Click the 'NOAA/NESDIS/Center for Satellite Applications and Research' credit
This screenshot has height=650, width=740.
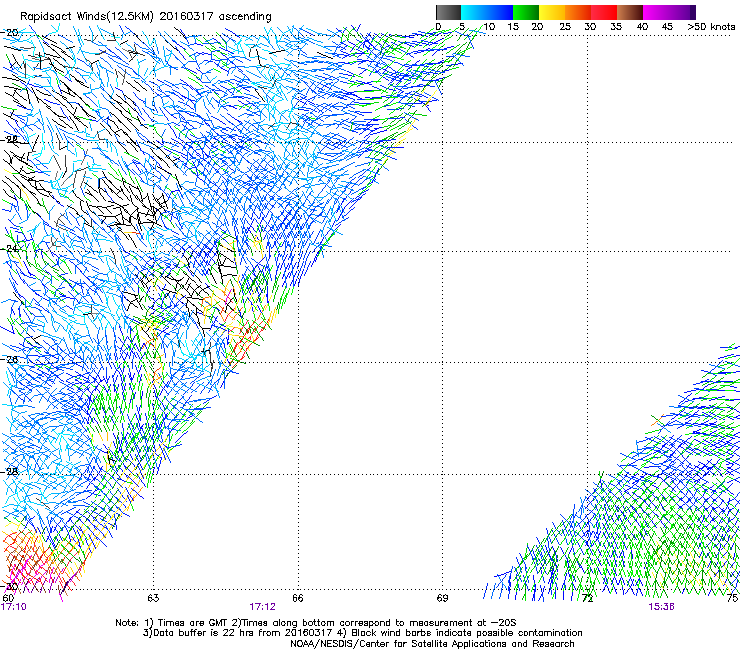pyautogui.click(x=432, y=643)
